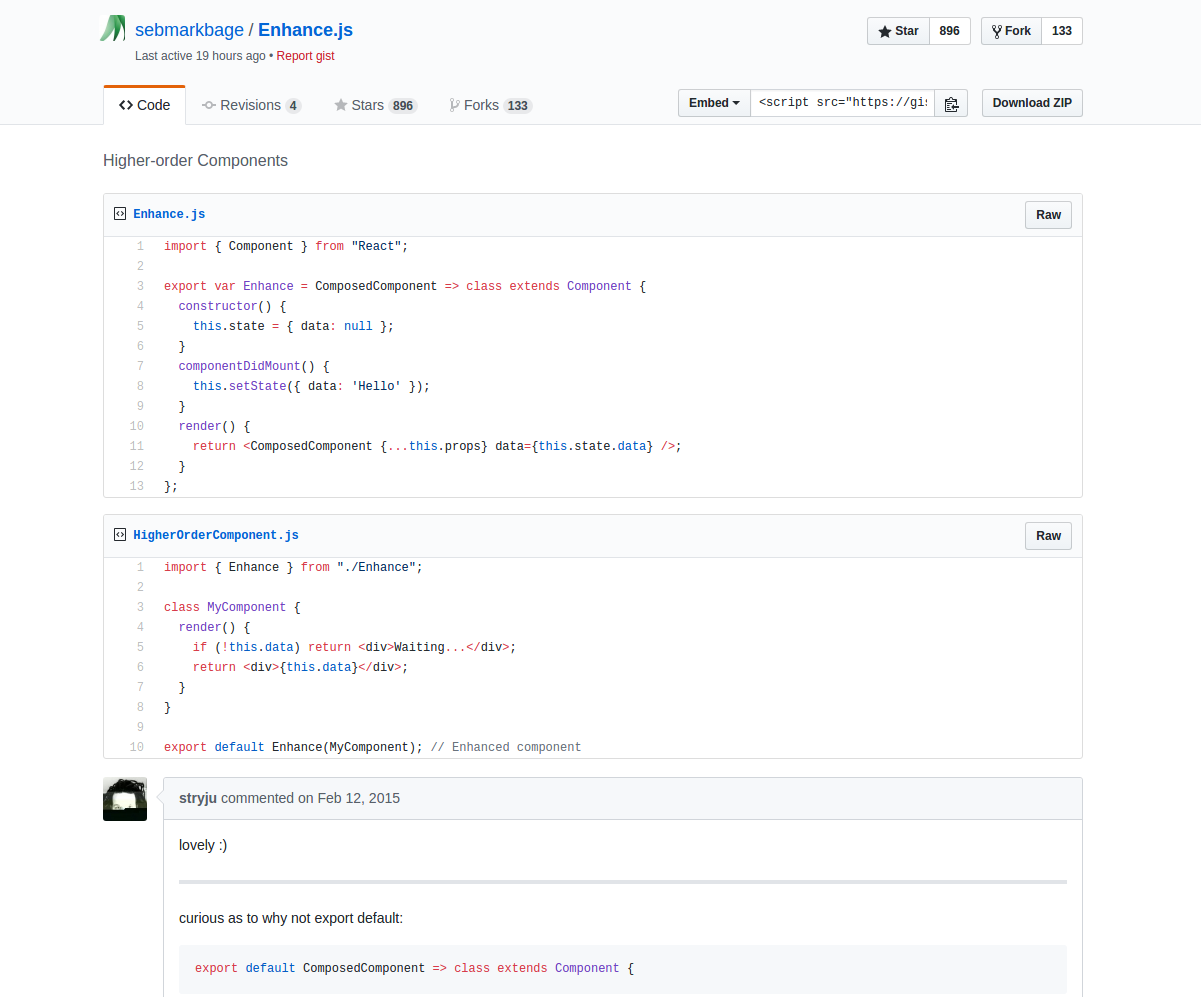Viewport: 1201px width, 997px height.
Task: View the 133 forks count
Action: (x=1062, y=31)
